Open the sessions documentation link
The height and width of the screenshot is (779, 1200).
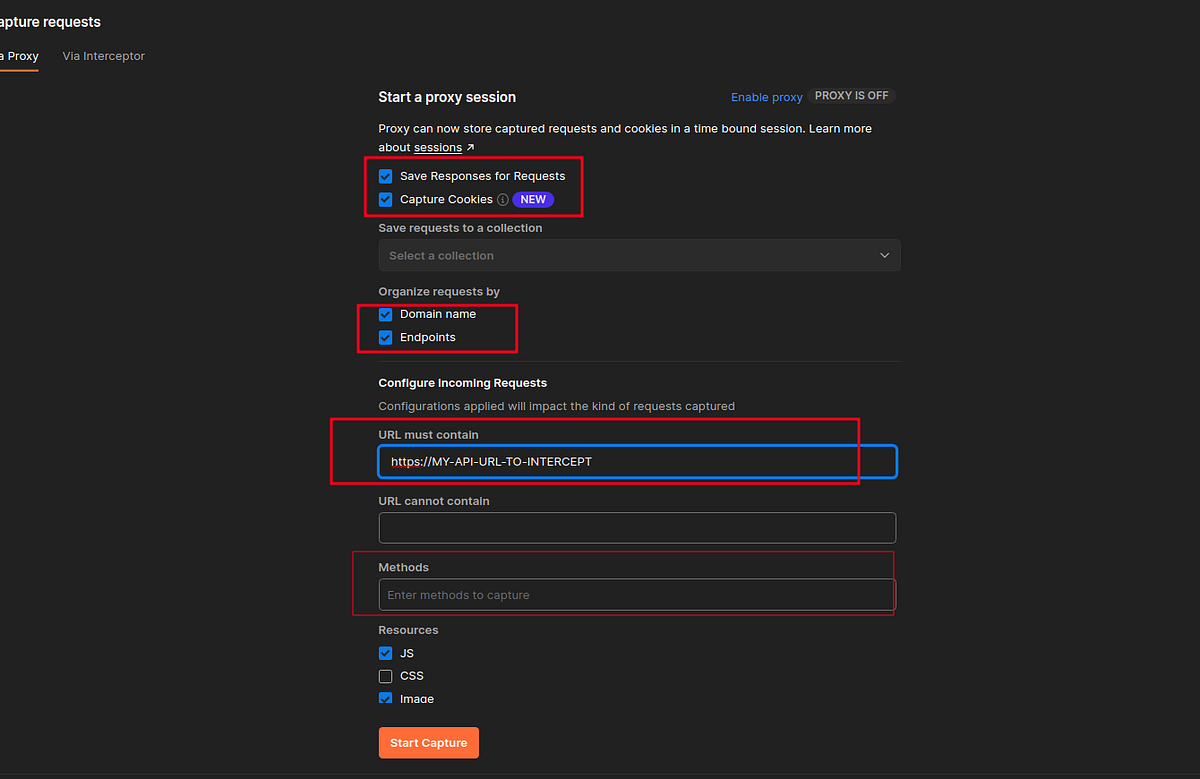(440, 147)
